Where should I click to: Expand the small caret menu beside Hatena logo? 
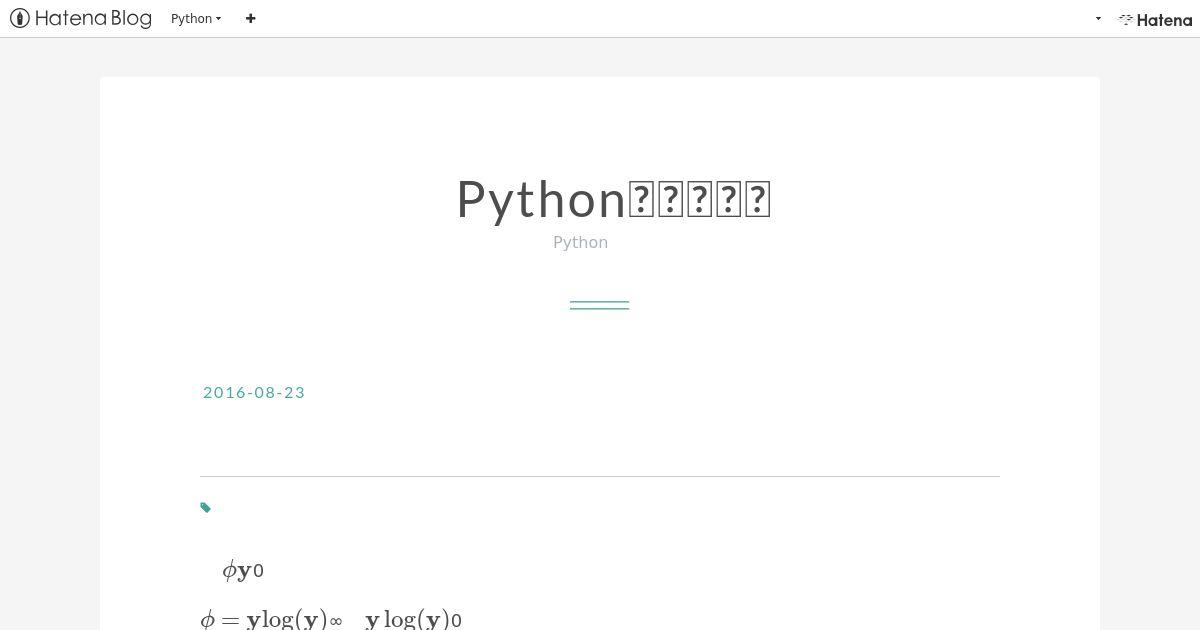(x=1098, y=19)
